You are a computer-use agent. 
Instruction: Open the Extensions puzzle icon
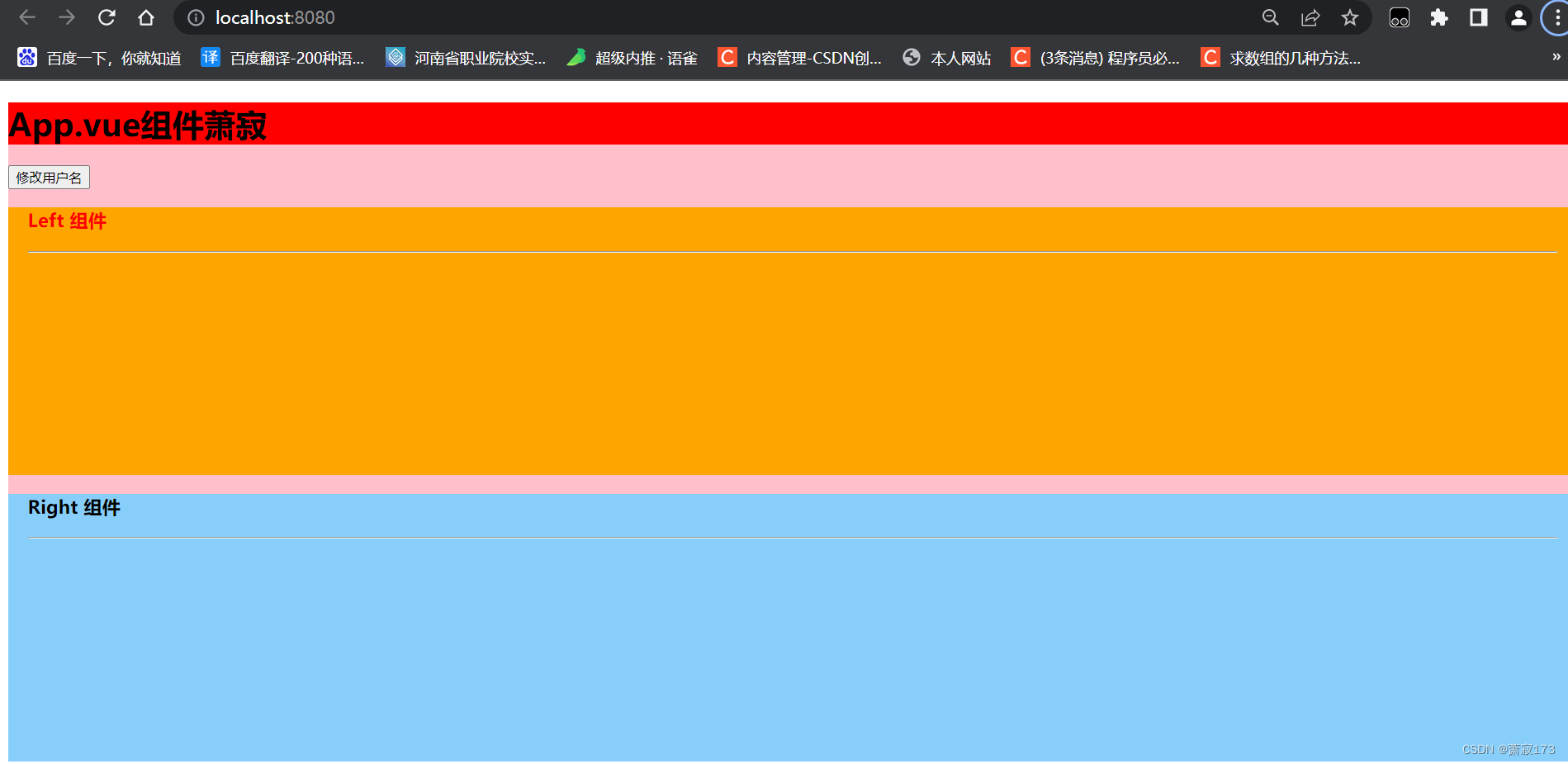pyautogui.click(x=1439, y=17)
